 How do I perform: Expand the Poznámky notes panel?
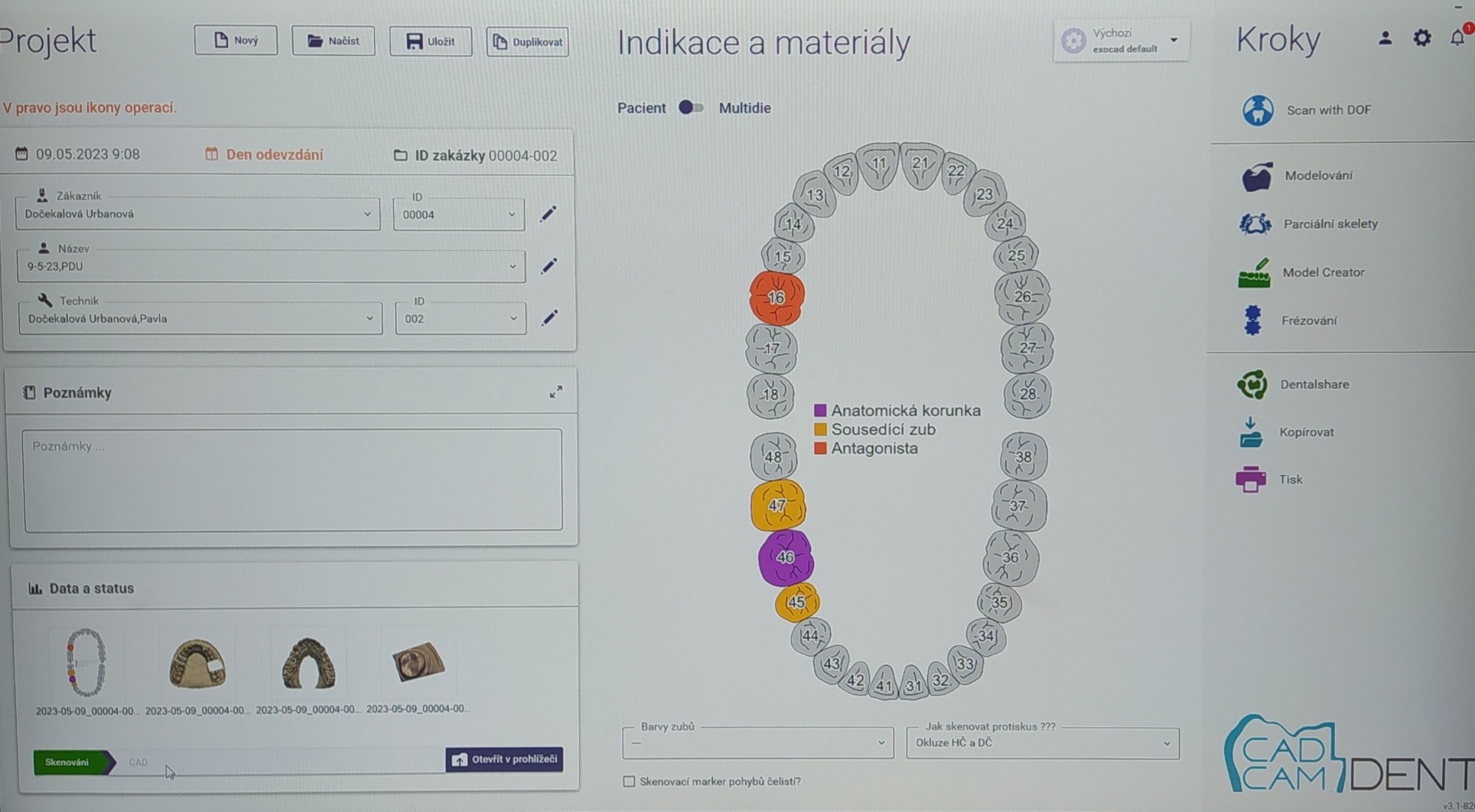[x=555, y=392]
